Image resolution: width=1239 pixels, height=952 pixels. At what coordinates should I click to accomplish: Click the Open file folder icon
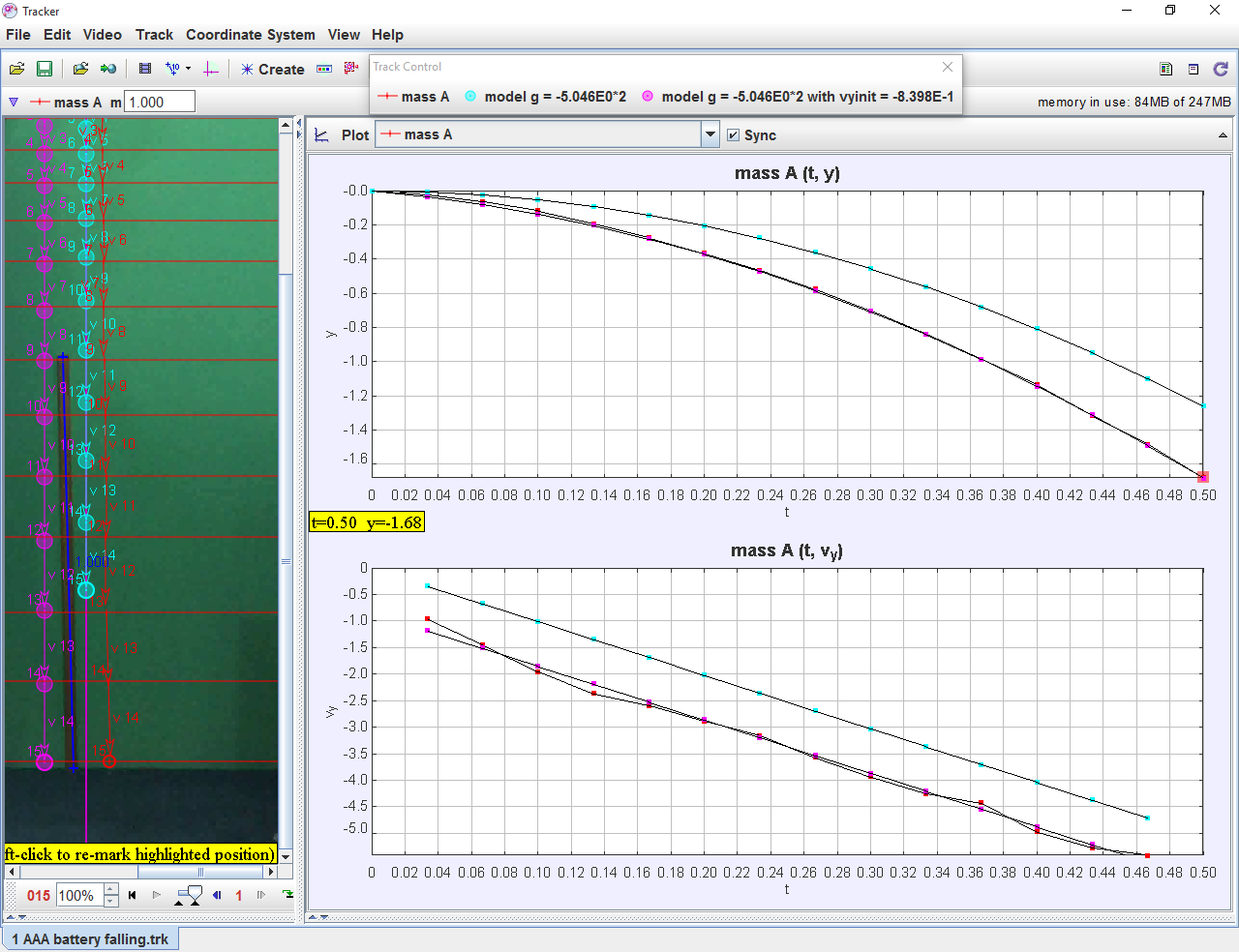click(x=16, y=69)
